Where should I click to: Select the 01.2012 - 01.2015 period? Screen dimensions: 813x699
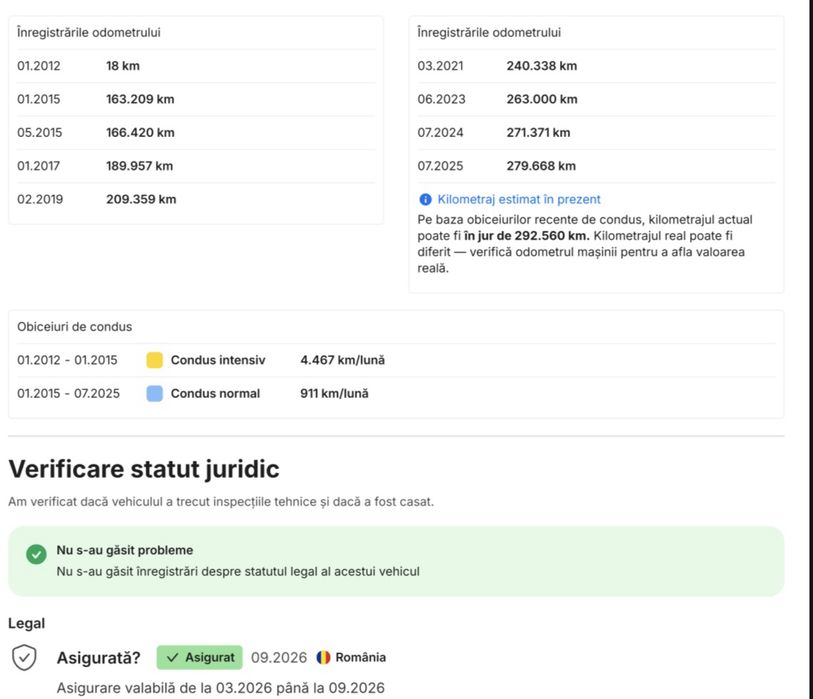tap(67, 360)
